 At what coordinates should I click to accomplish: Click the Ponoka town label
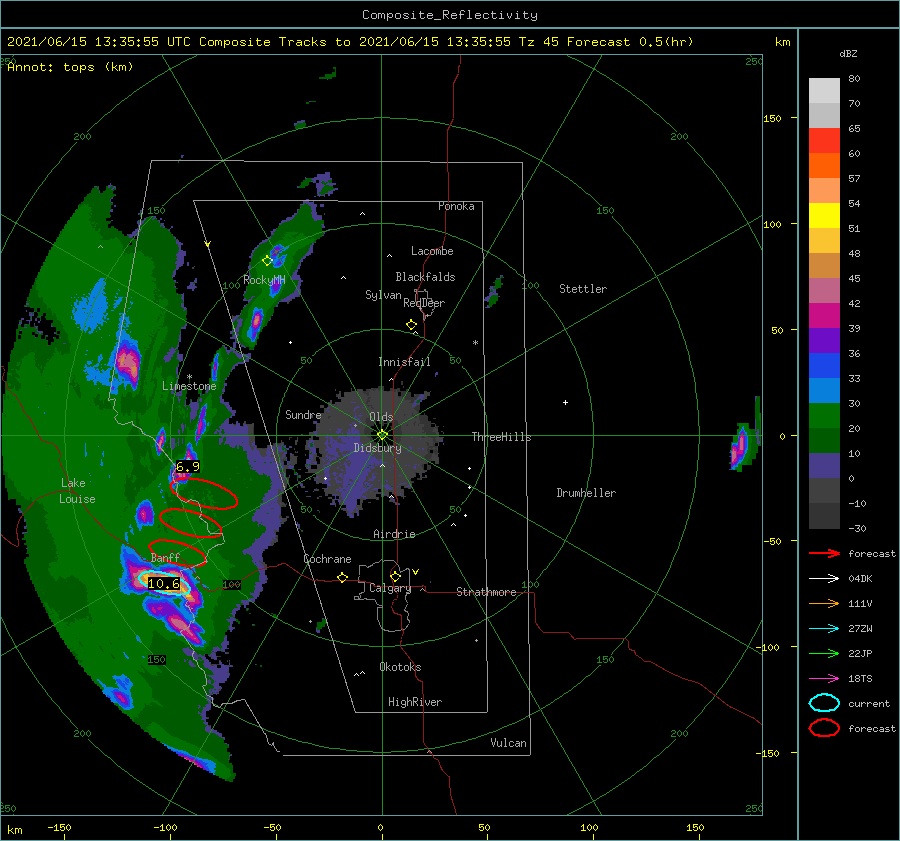coord(456,206)
